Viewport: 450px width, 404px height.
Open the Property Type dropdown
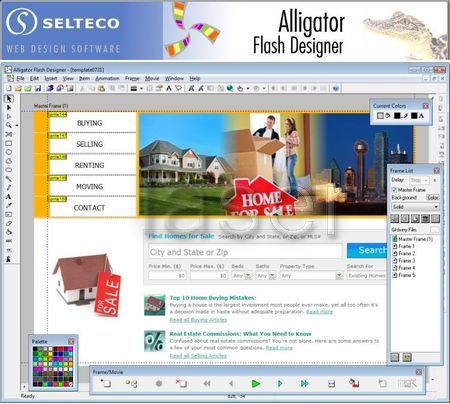pyautogui.click(x=311, y=276)
